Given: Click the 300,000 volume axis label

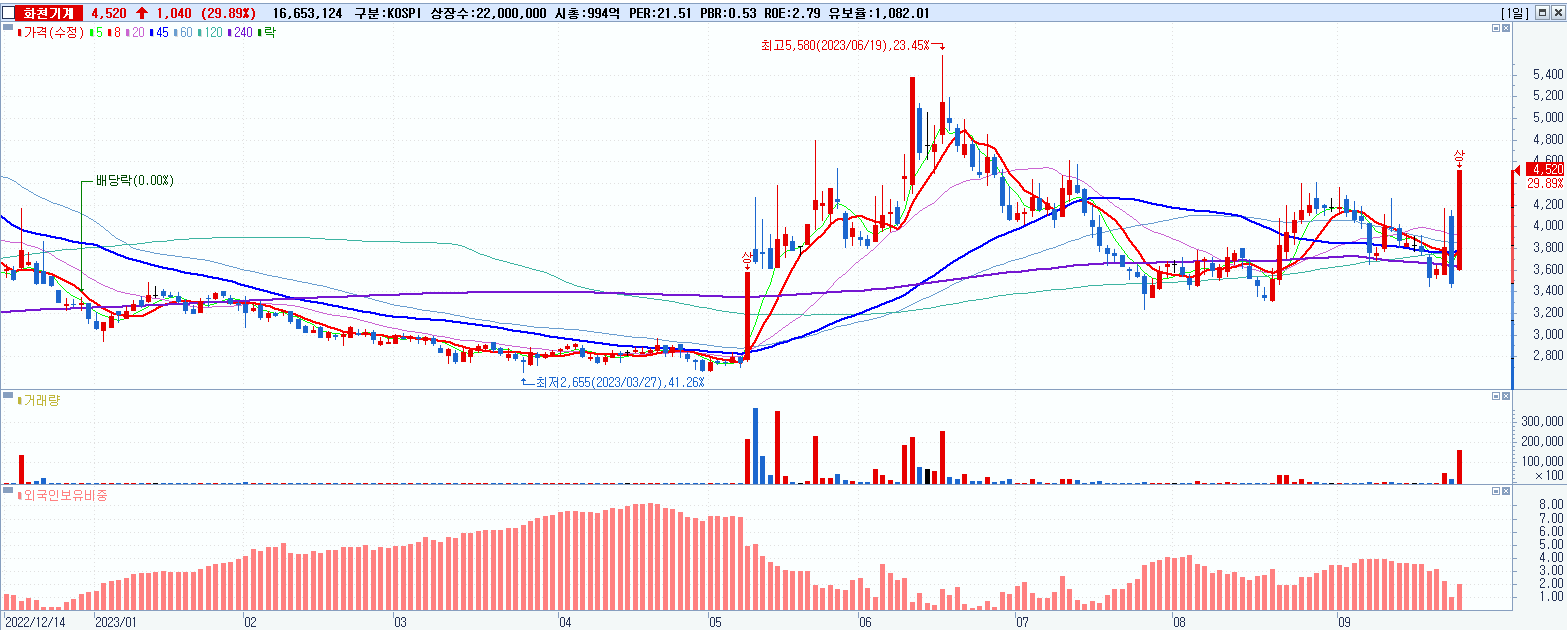Looking at the screenshot, I should click(x=1543, y=423).
